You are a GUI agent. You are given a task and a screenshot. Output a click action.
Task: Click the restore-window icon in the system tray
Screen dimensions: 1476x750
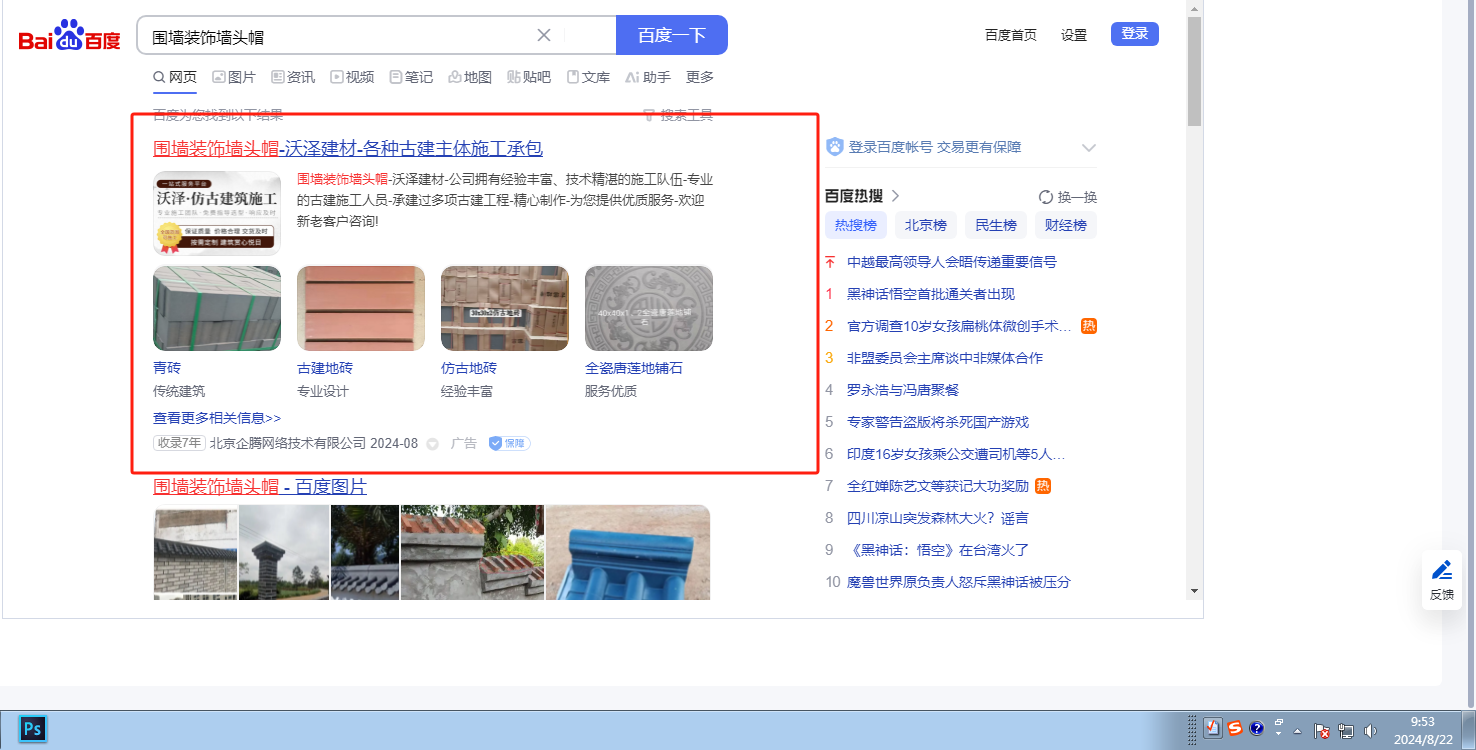1279,721
